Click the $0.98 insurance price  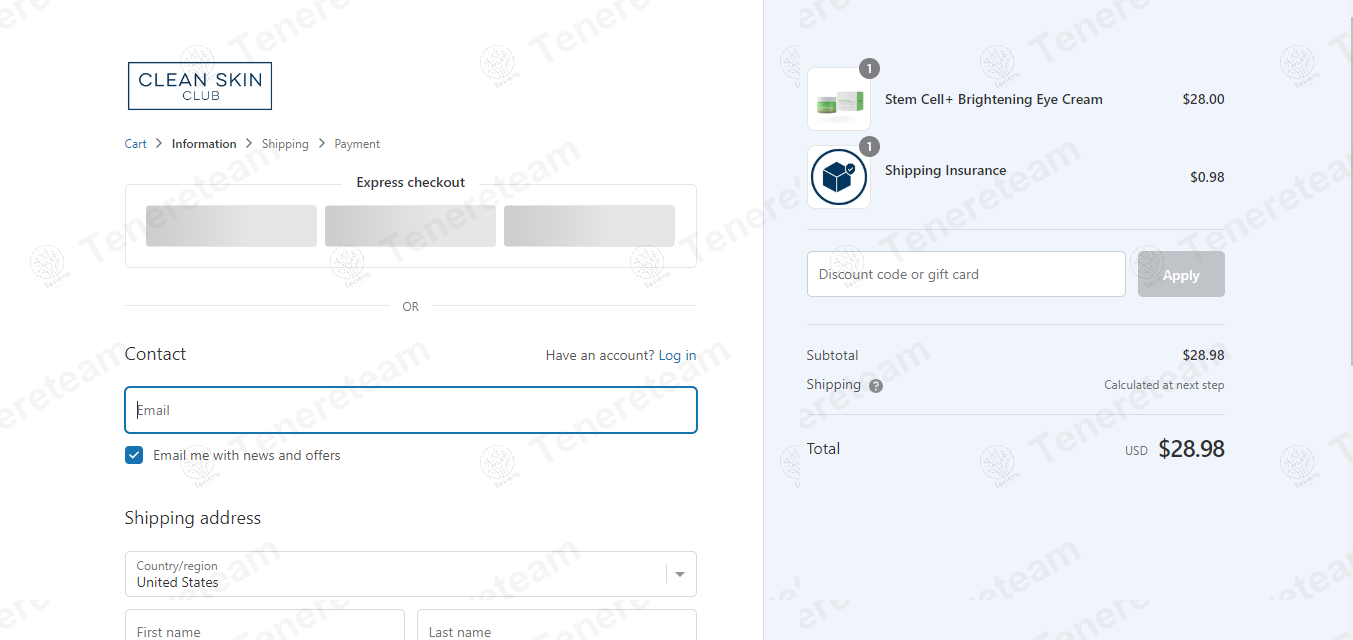pos(1207,177)
